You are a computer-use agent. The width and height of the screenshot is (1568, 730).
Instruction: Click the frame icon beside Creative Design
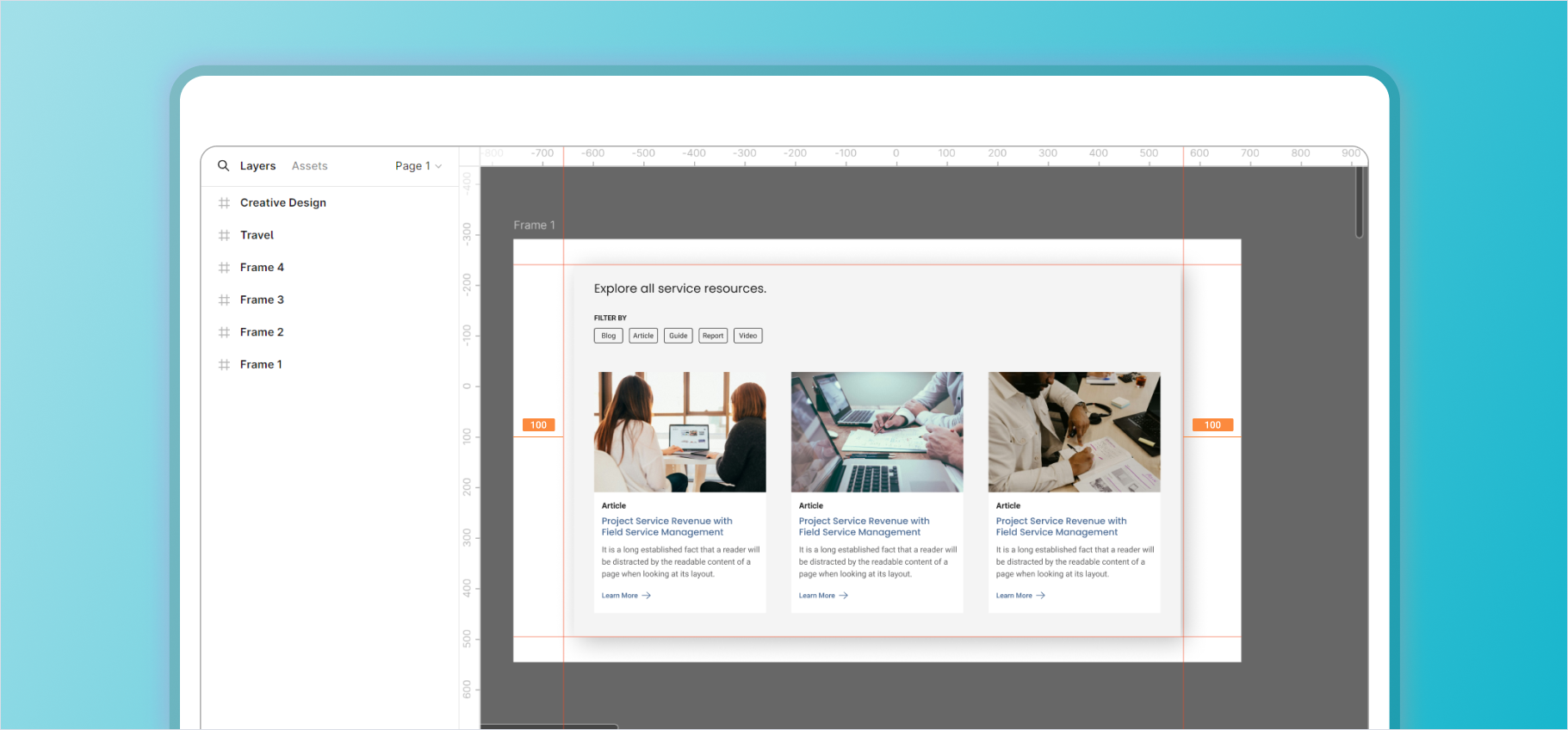pos(224,203)
